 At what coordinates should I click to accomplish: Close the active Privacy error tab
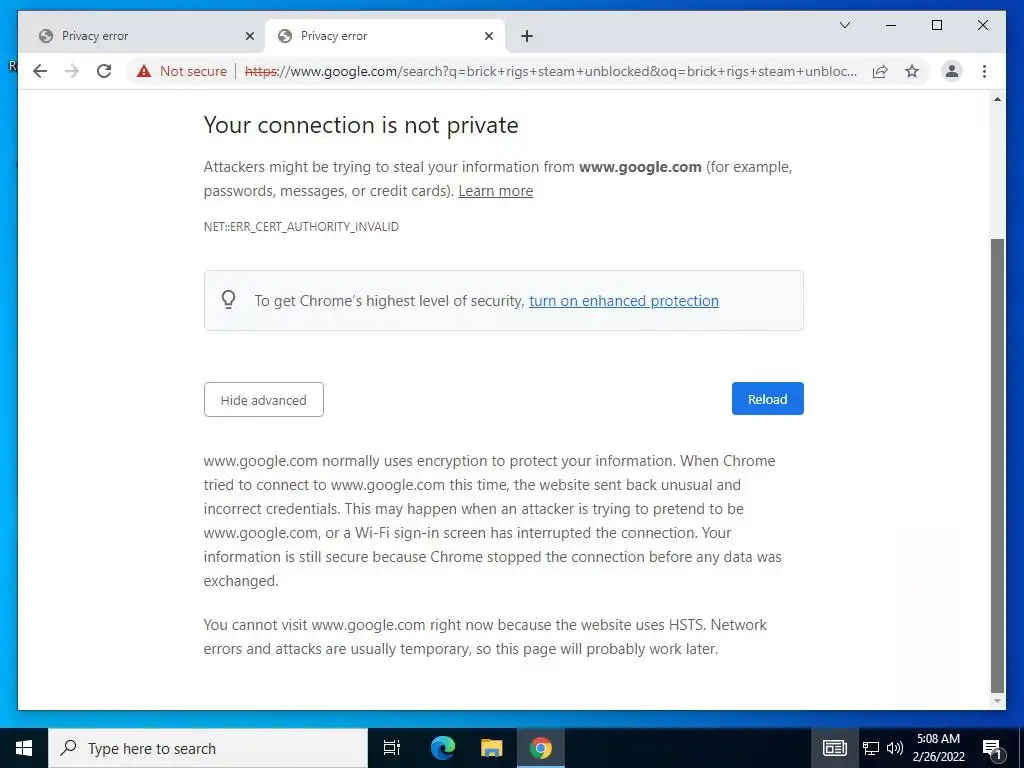[489, 36]
